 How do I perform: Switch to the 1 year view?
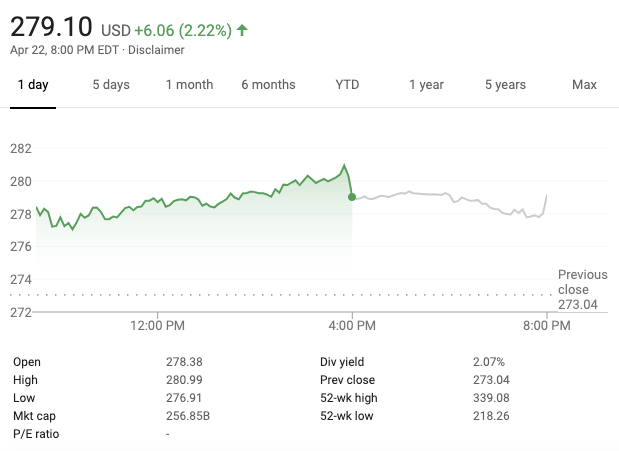[426, 85]
